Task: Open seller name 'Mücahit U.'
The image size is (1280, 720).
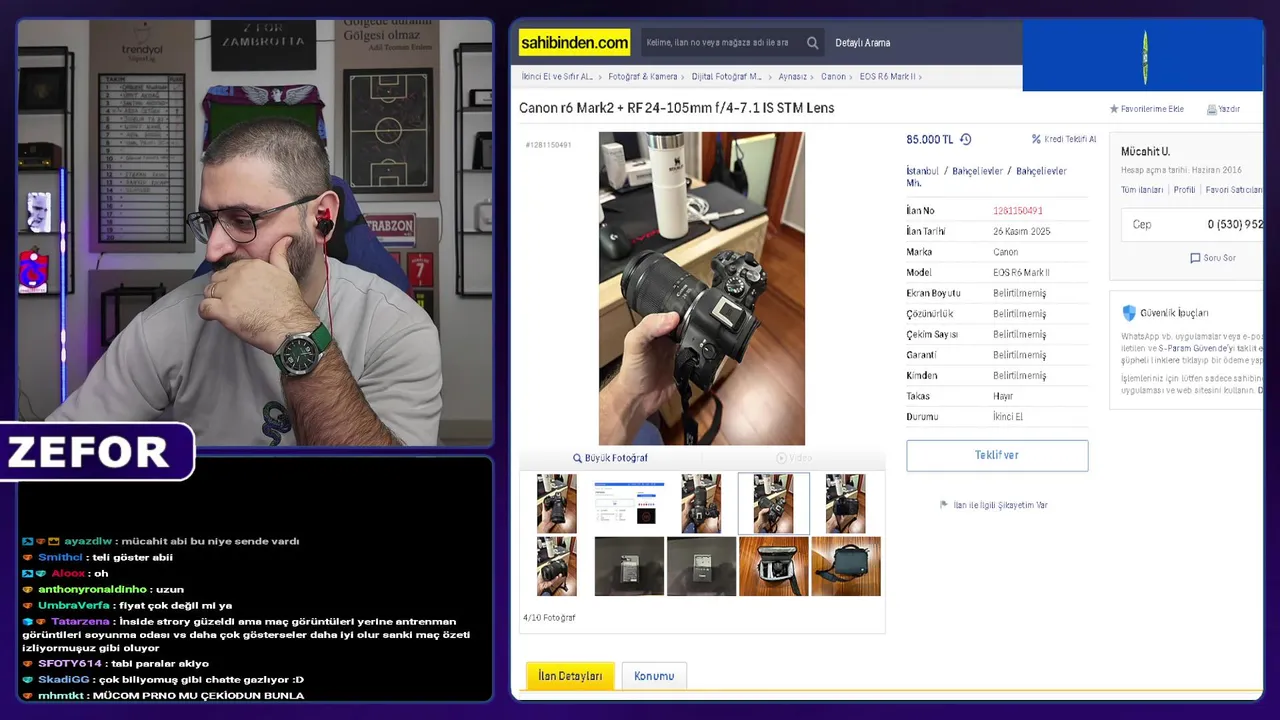Action: [1145, 152]
